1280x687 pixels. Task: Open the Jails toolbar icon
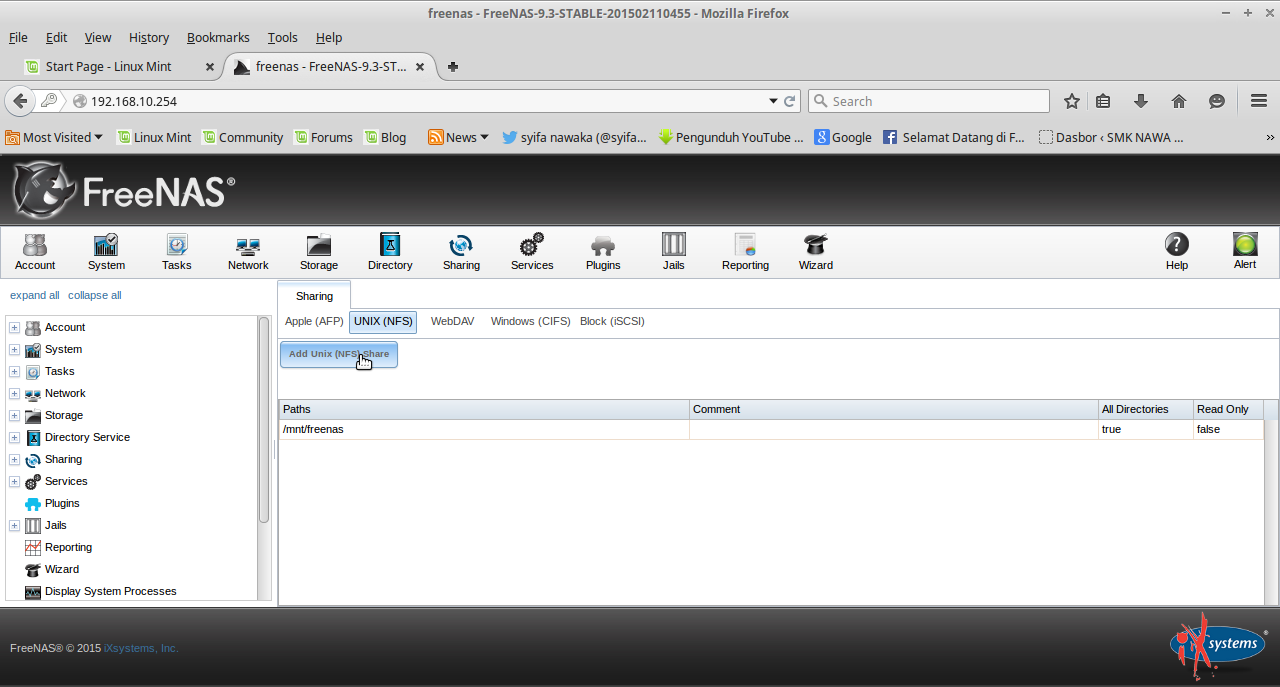click(673, 250)
